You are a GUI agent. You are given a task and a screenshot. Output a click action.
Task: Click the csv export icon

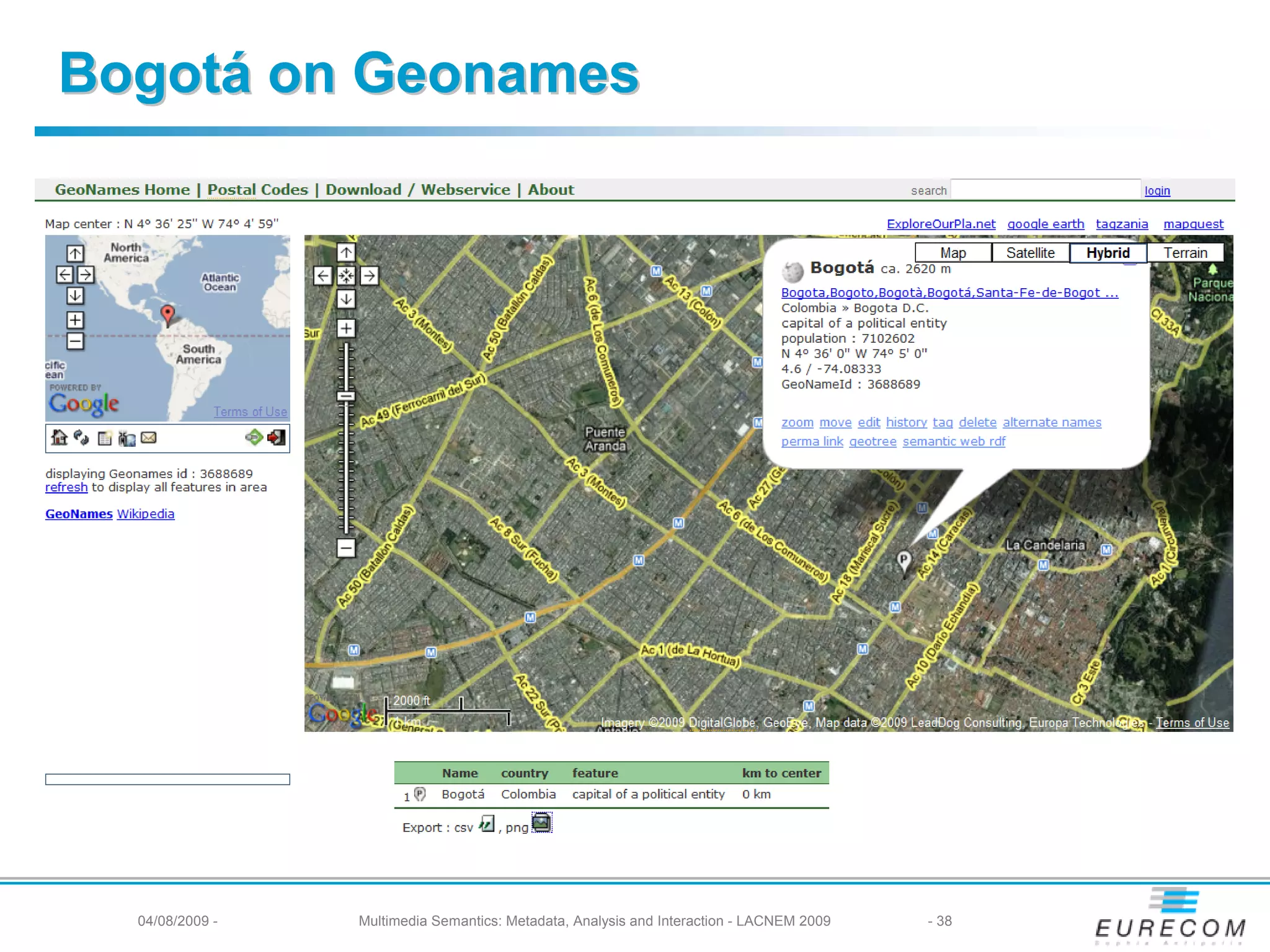[x=487, y=824]
